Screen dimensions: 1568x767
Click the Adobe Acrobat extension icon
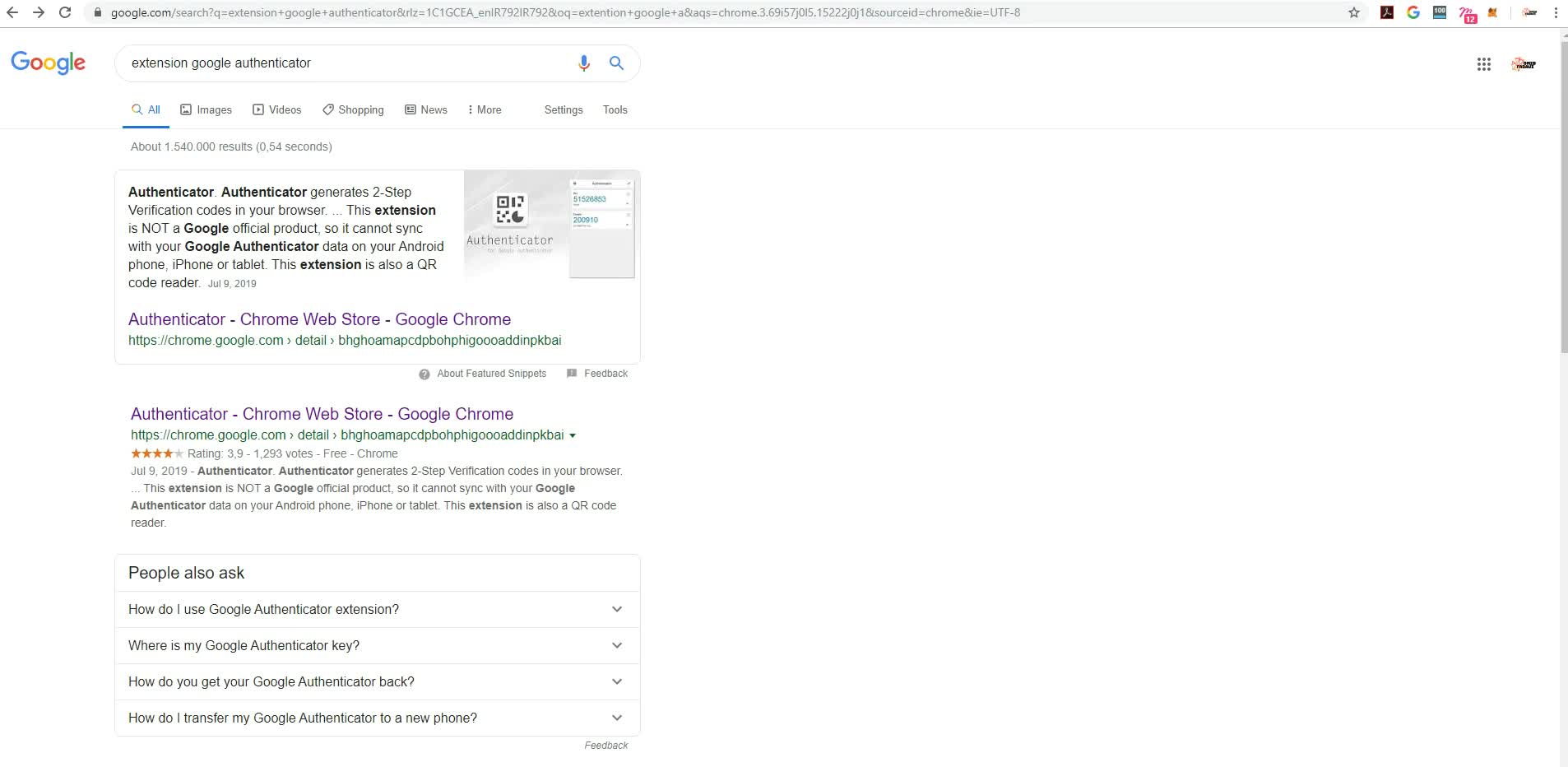coord(1386,12)
